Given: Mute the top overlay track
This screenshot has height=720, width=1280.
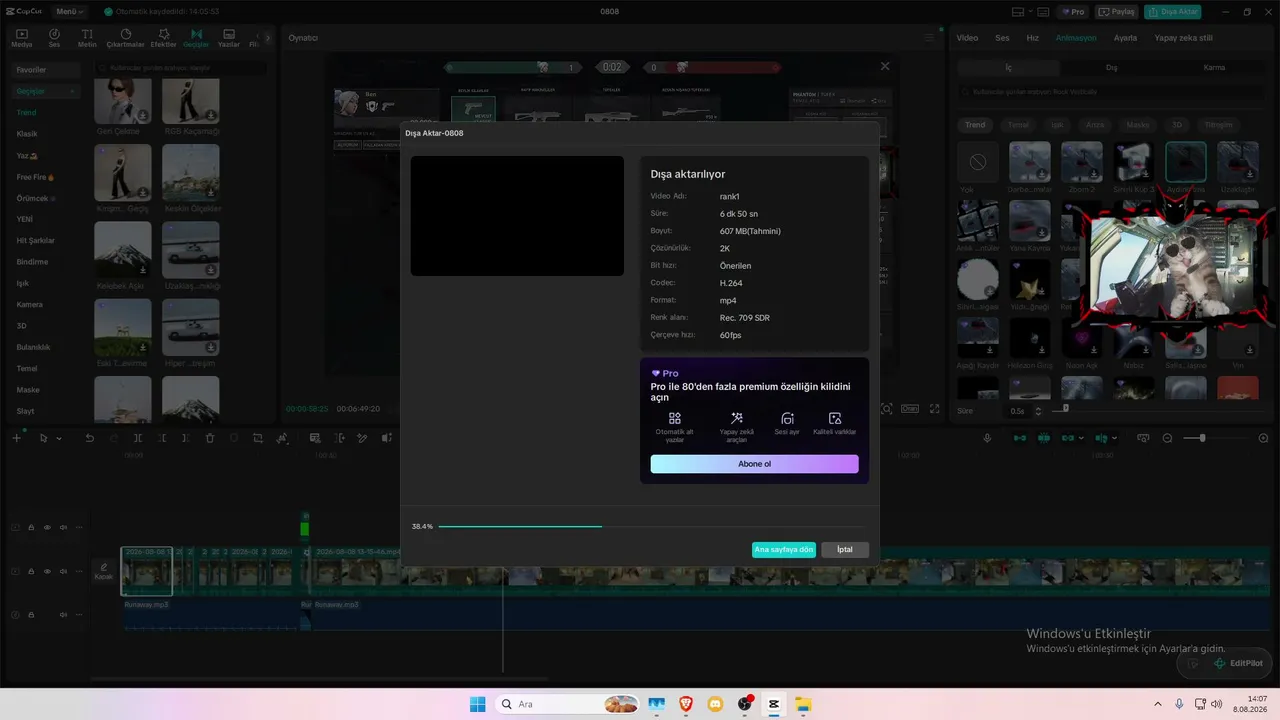Looking at the screenshot, I should tap(63, 528).
